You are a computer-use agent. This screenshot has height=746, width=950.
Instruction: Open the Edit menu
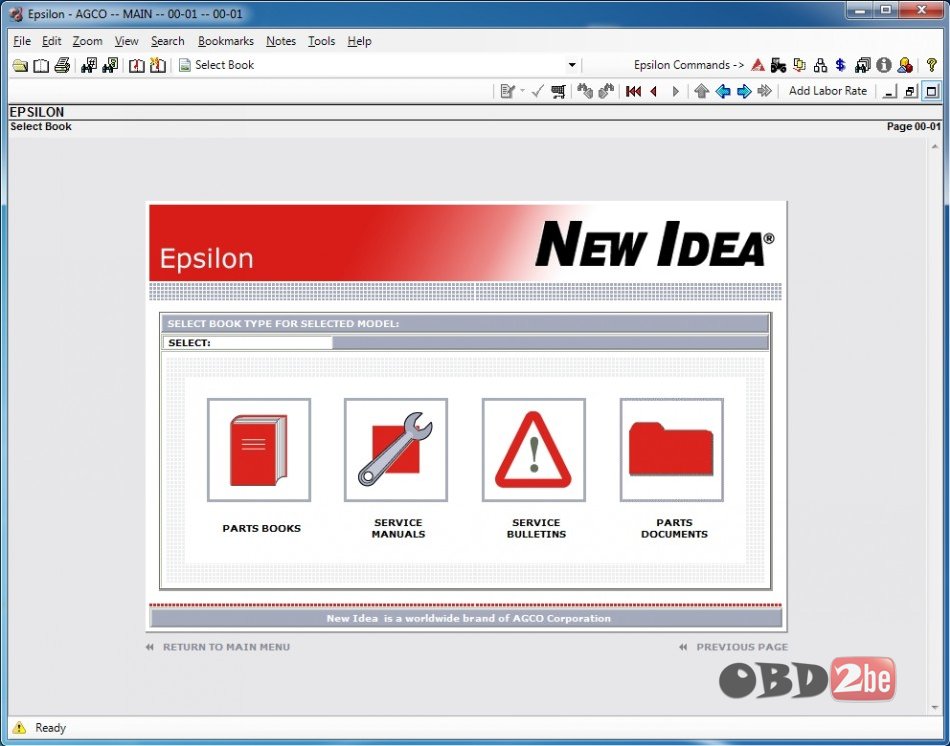click(51, 41)
